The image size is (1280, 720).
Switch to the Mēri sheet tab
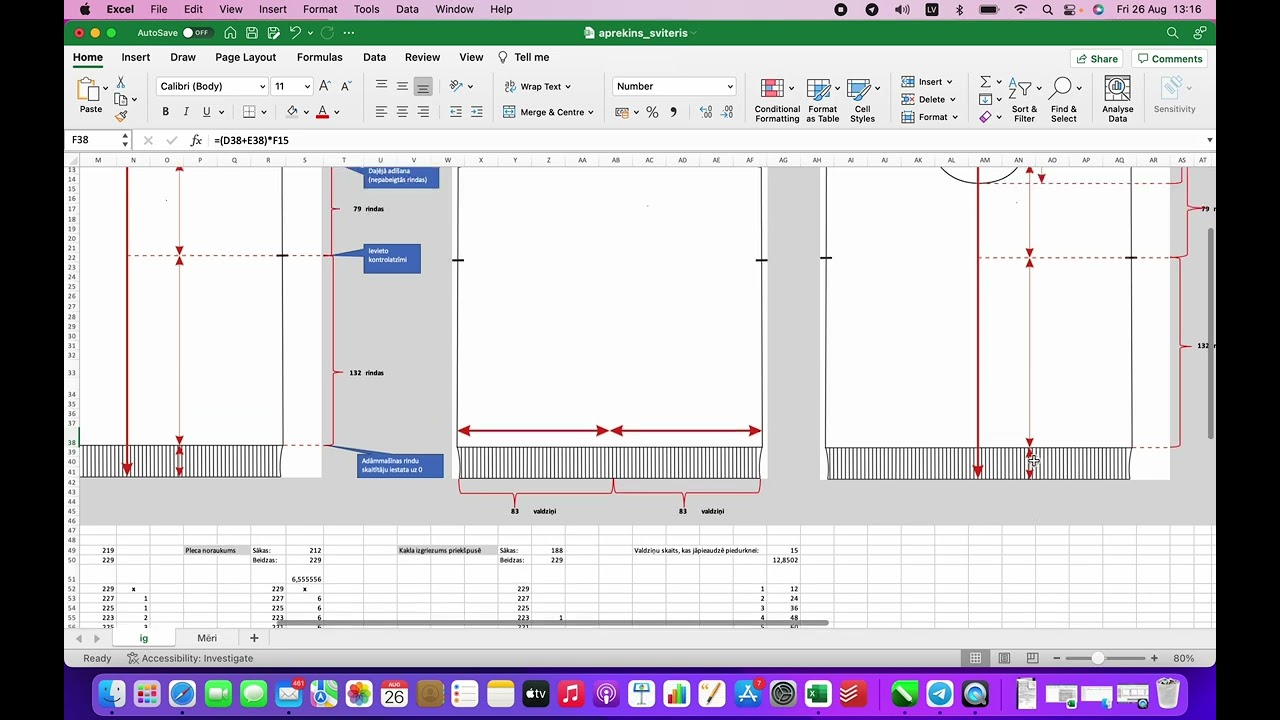(x=207, y=638)
